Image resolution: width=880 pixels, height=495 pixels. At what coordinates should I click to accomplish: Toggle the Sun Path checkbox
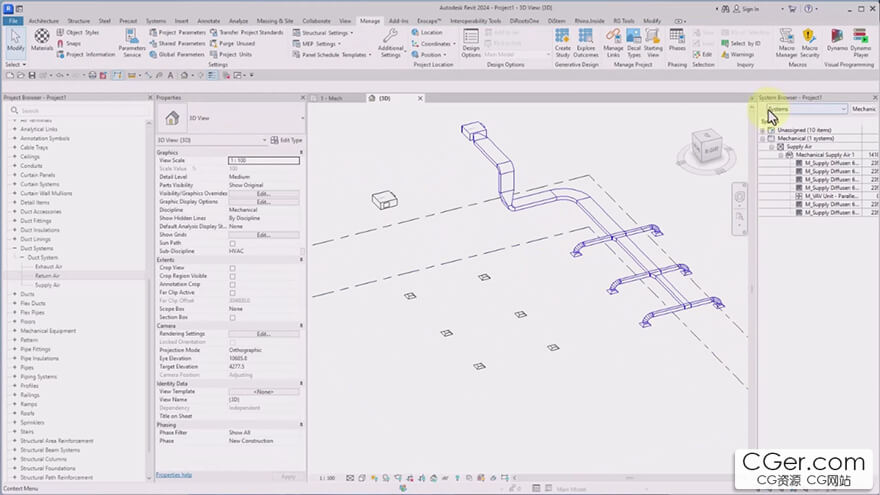[233, 243]
